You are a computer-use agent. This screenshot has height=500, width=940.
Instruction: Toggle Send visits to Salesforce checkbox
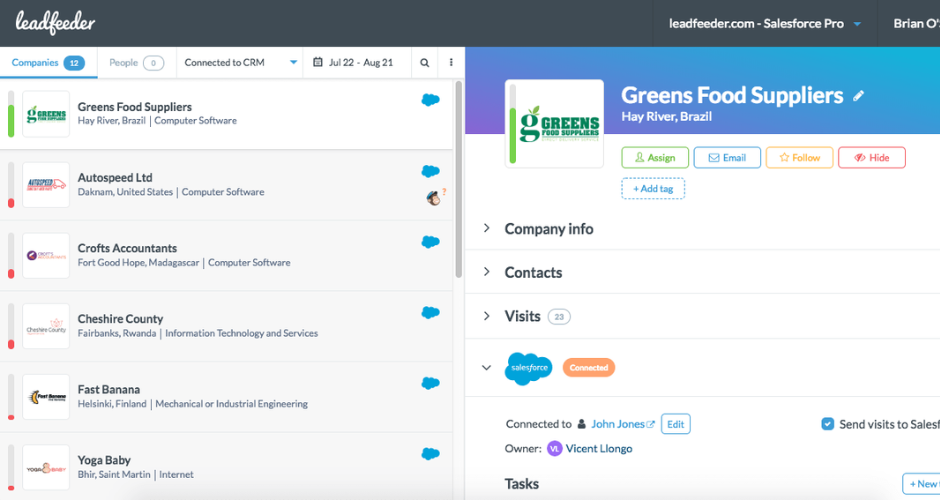pyautogui.click(x=827, y=424)
